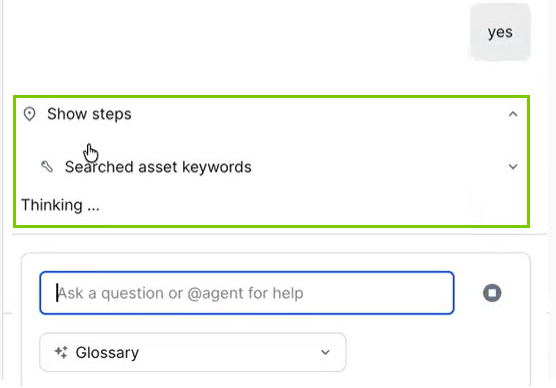Open the Glossary dropdown arrow

point(325,352)
